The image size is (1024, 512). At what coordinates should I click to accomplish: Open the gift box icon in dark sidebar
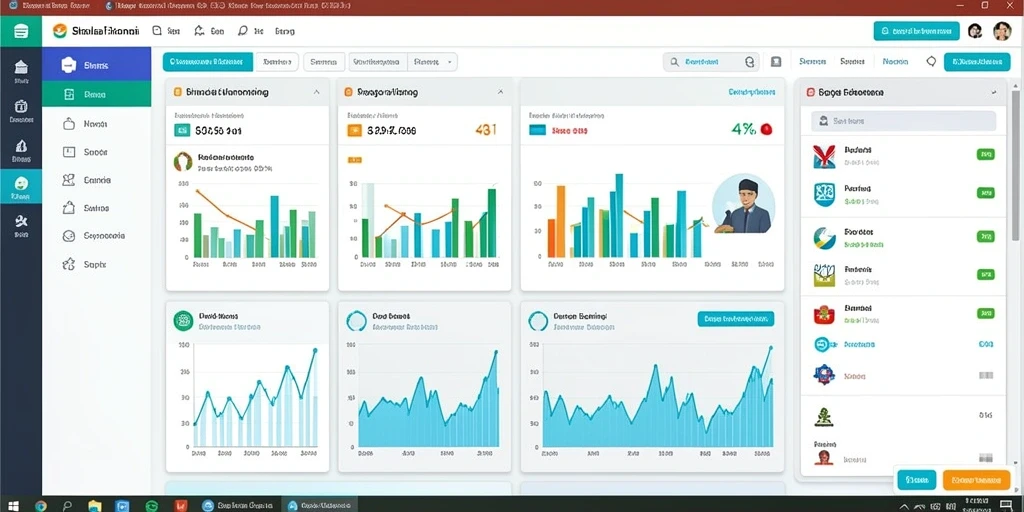tap(21, 106)
